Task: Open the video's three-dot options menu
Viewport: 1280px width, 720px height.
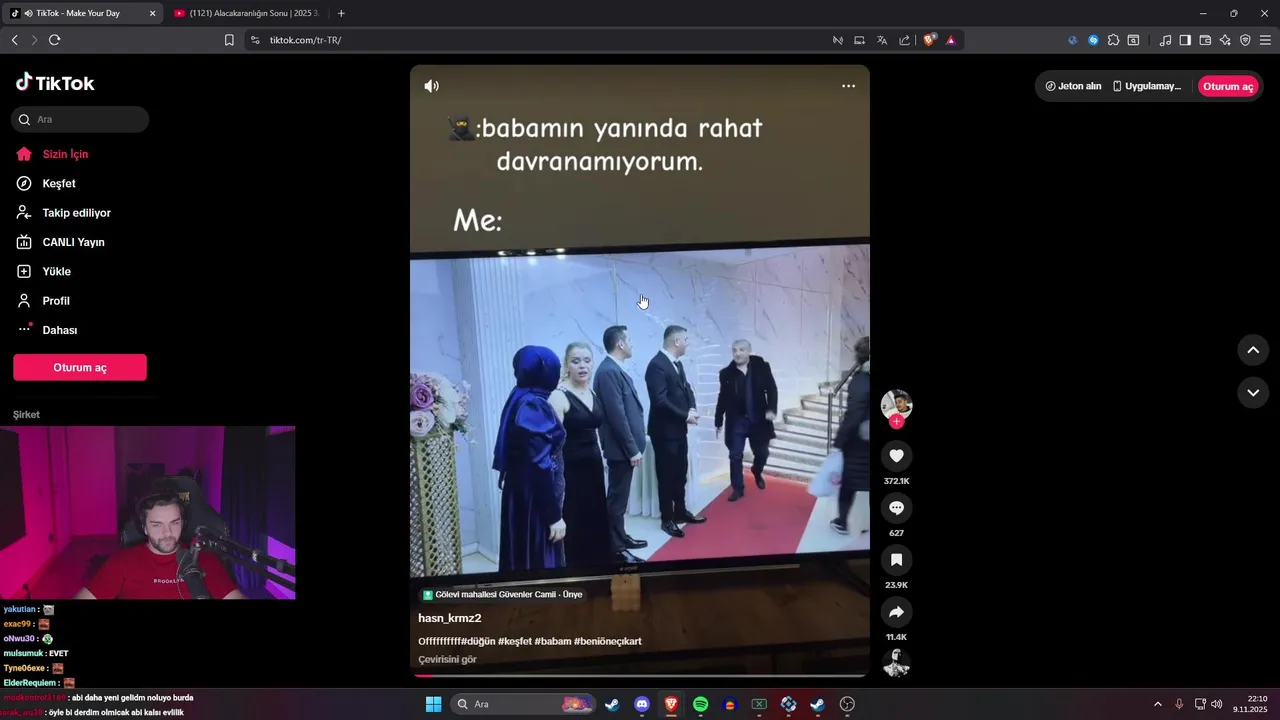Action: (x=848, y=86)
